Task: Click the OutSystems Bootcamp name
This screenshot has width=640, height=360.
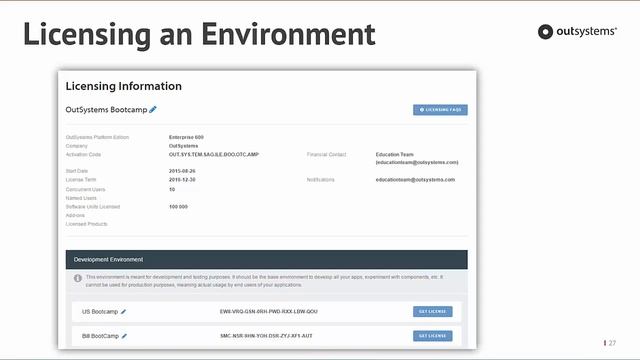Action: (x=106, y=109)
